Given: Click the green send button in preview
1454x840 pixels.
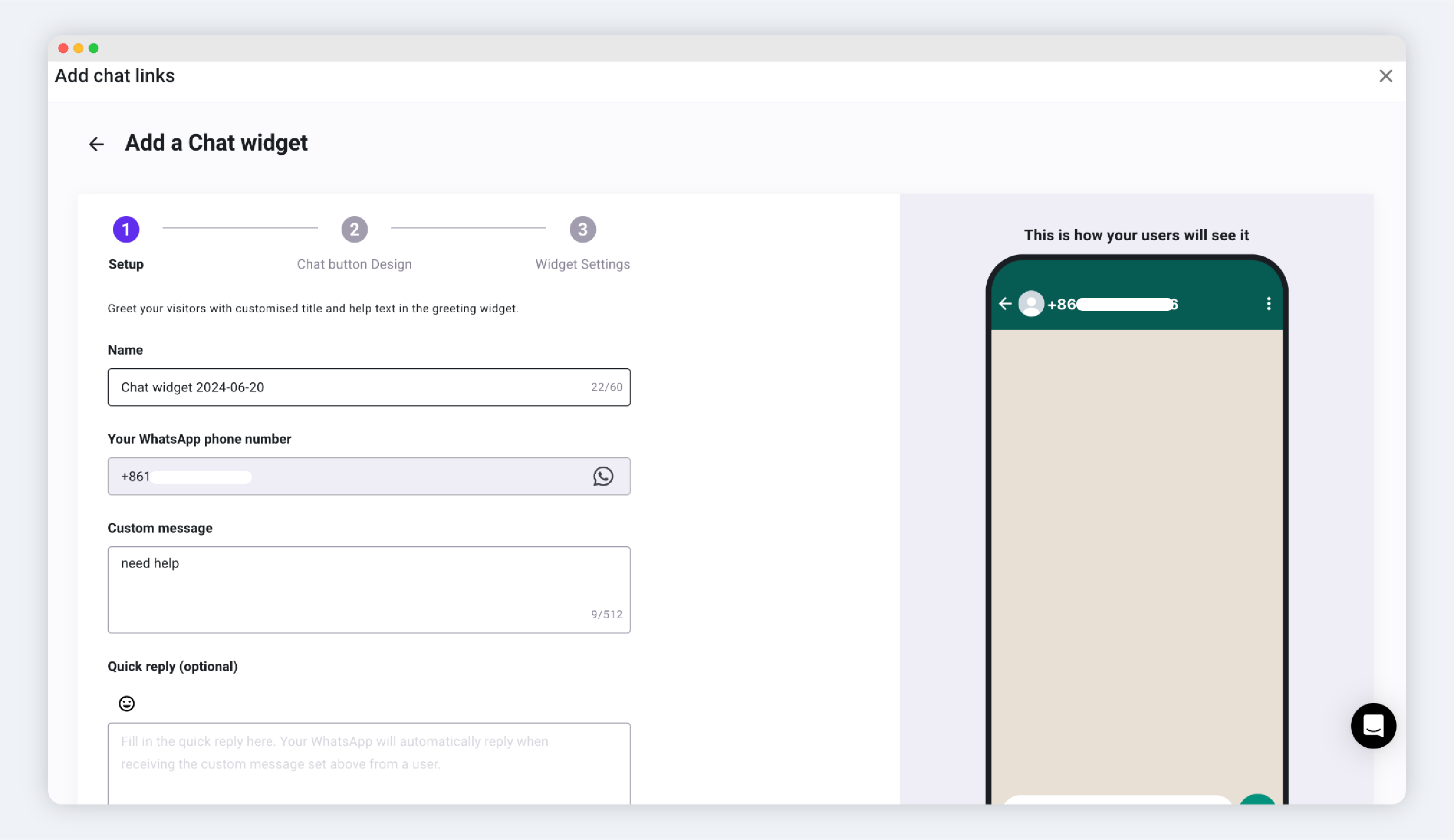Looking at the screenshot, I should tap(1257, 800).
